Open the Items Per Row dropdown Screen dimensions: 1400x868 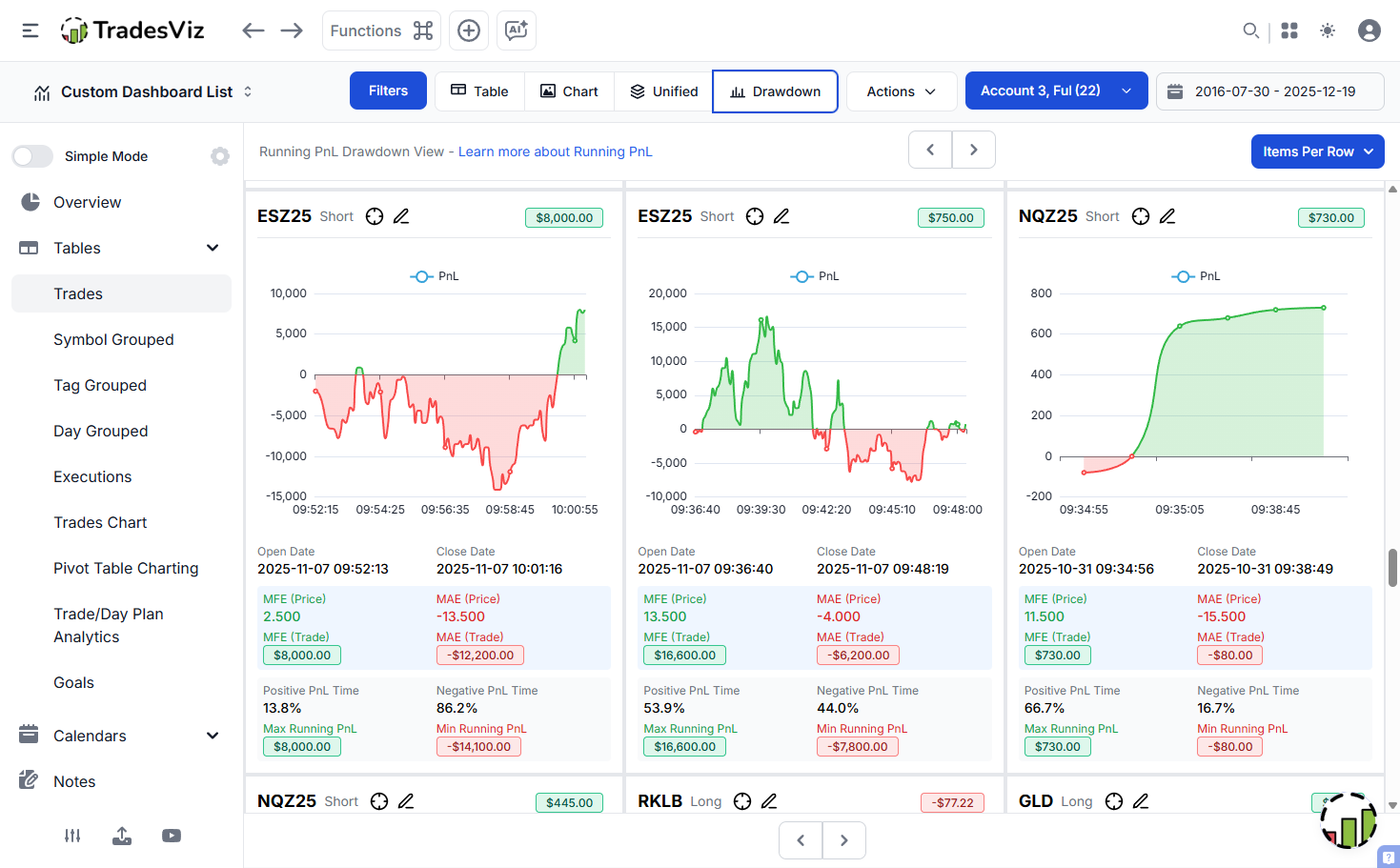pyautogui.click(x=1317, y=151)
